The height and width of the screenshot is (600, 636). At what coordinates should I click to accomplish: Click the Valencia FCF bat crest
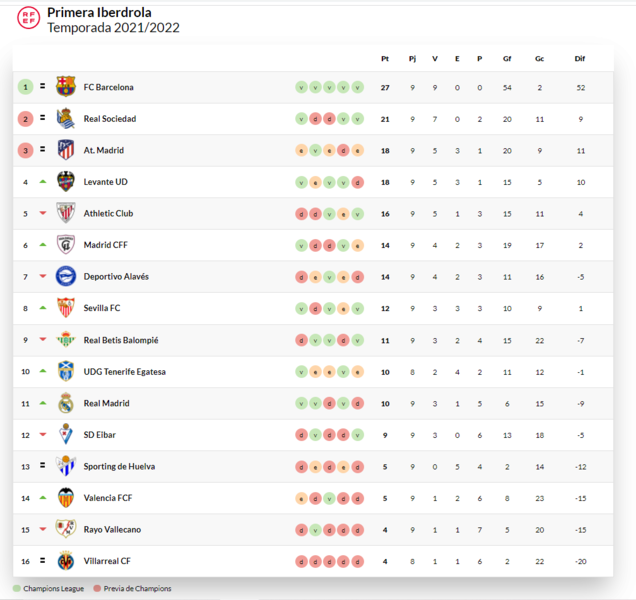click(x=66, y=498)
